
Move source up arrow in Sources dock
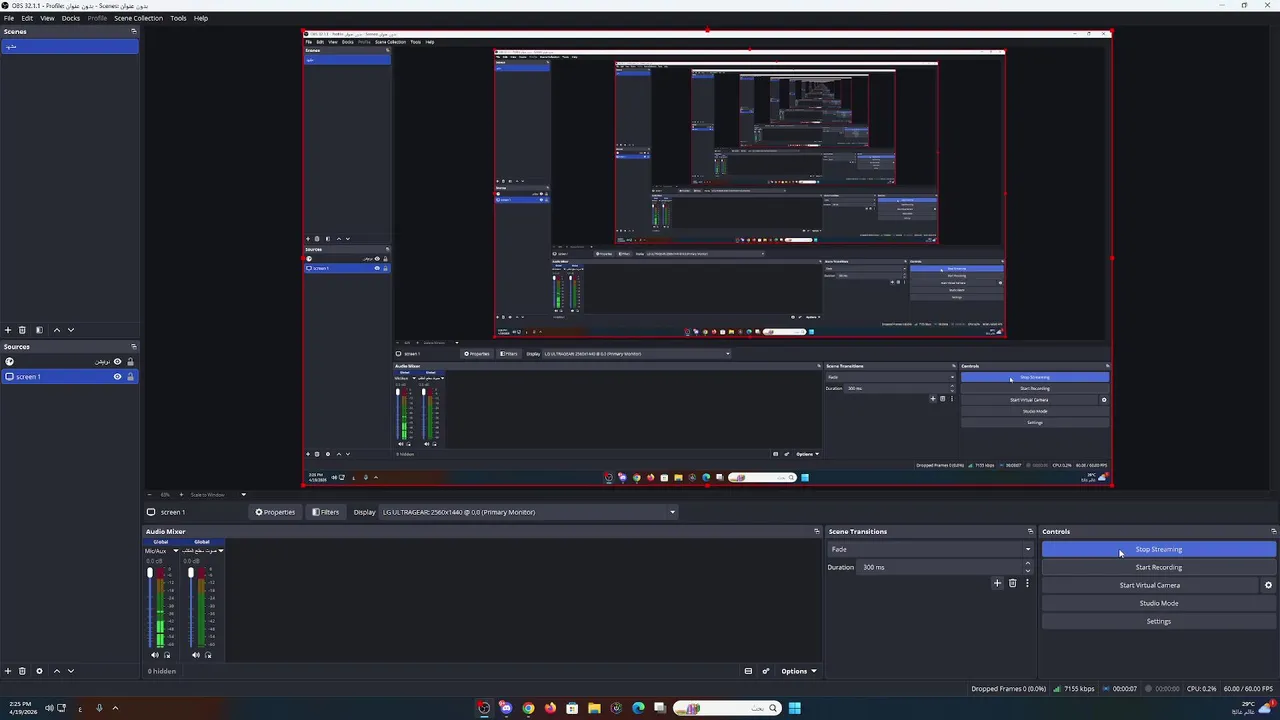(x=56, y=671)
